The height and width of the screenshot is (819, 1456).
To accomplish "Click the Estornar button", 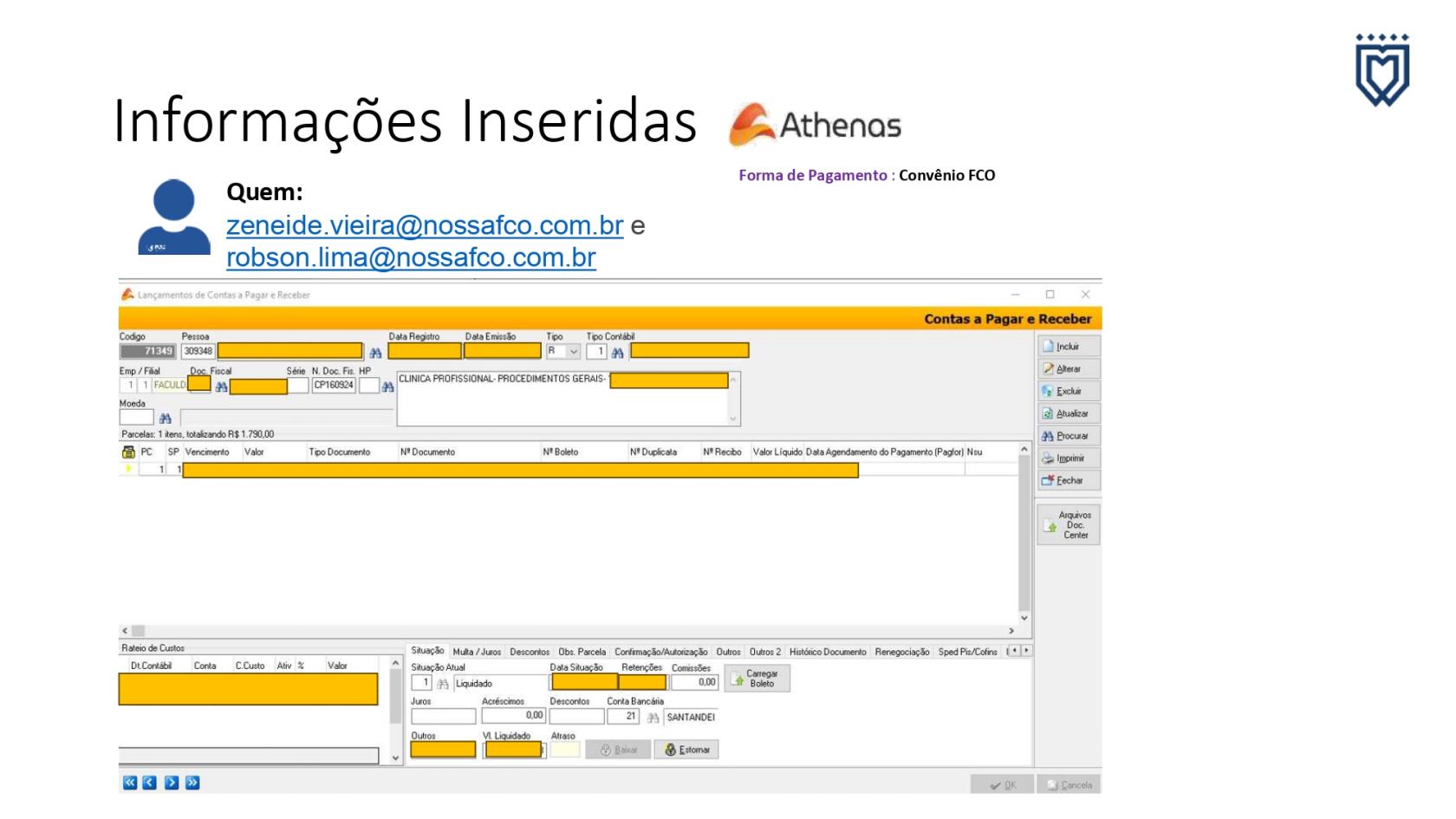I will click(686, 750).
